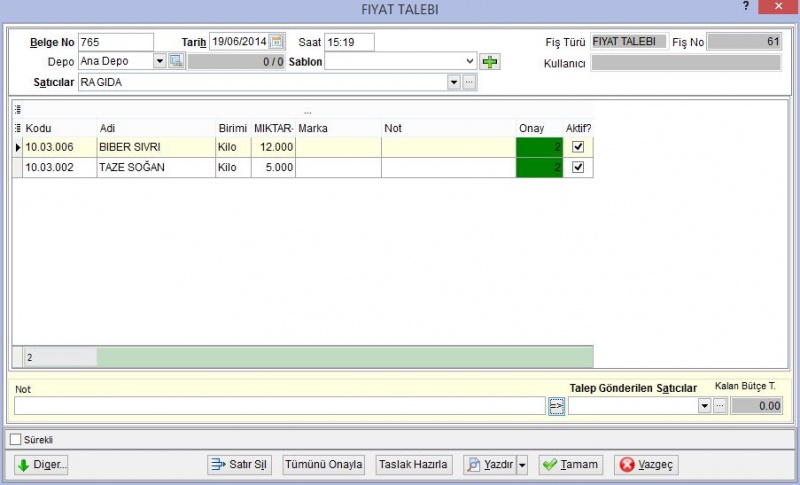Add a template with the green plus icon

click(490, 62)
